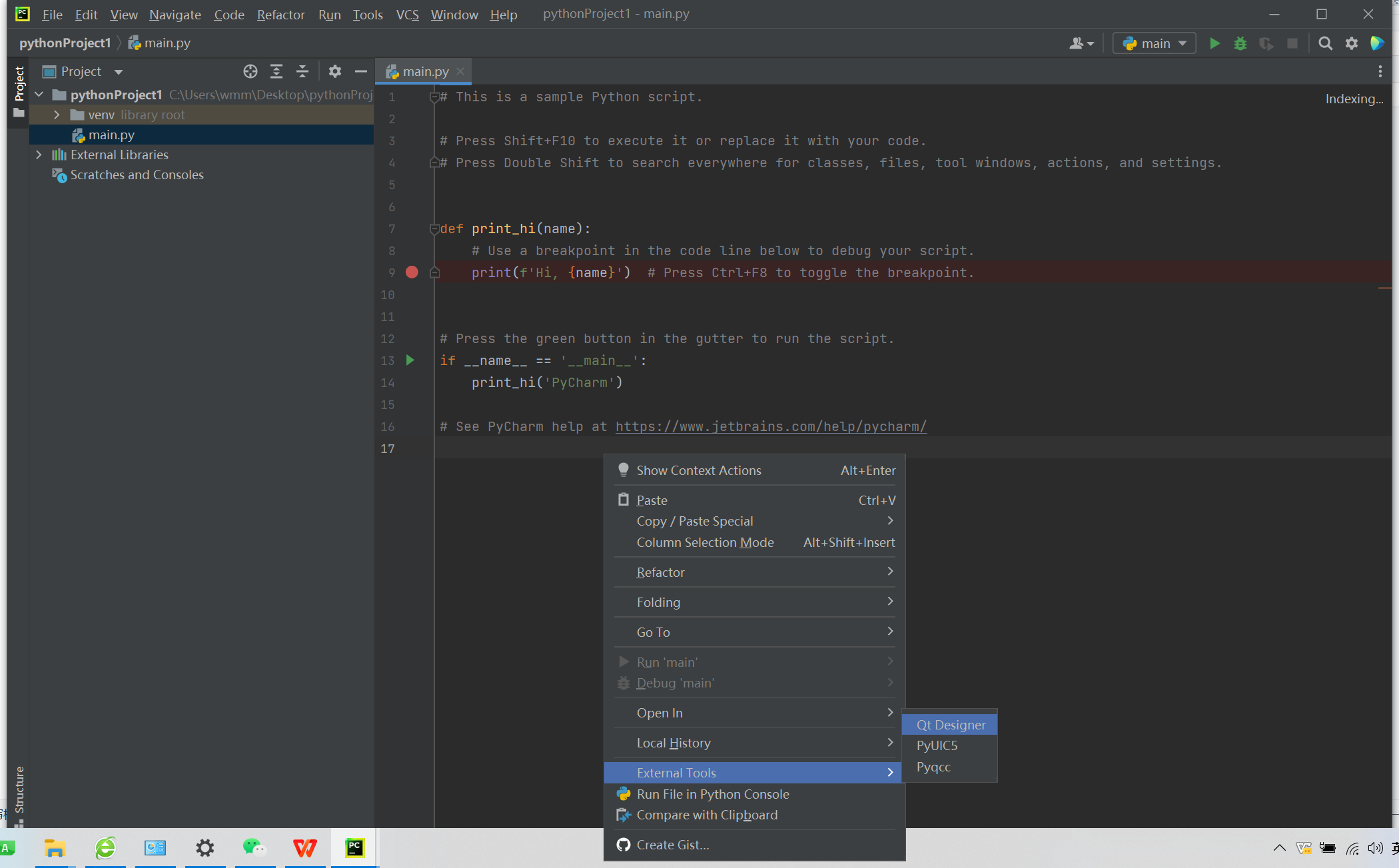This screenshot has width=1399, height=868.
Task: Click the debug bug icon in toolbar
Action: (1240, 43)
